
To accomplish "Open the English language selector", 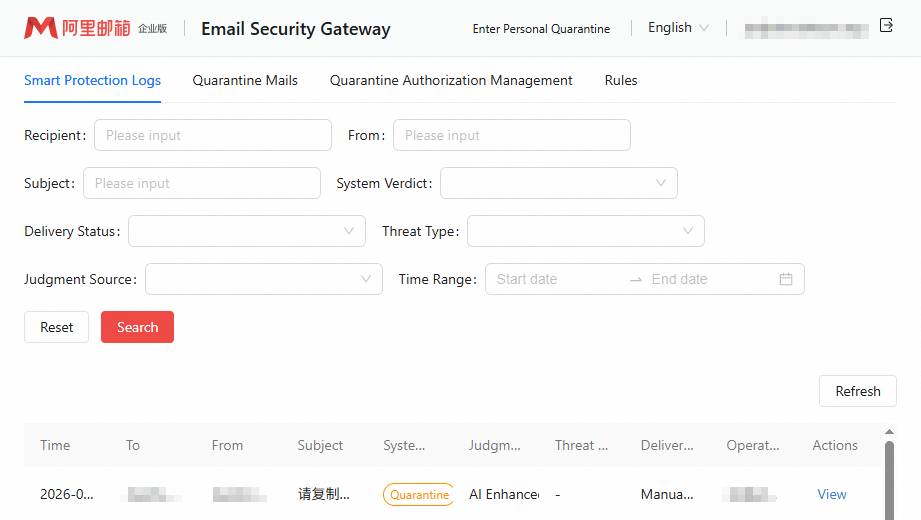I will 678,28.
